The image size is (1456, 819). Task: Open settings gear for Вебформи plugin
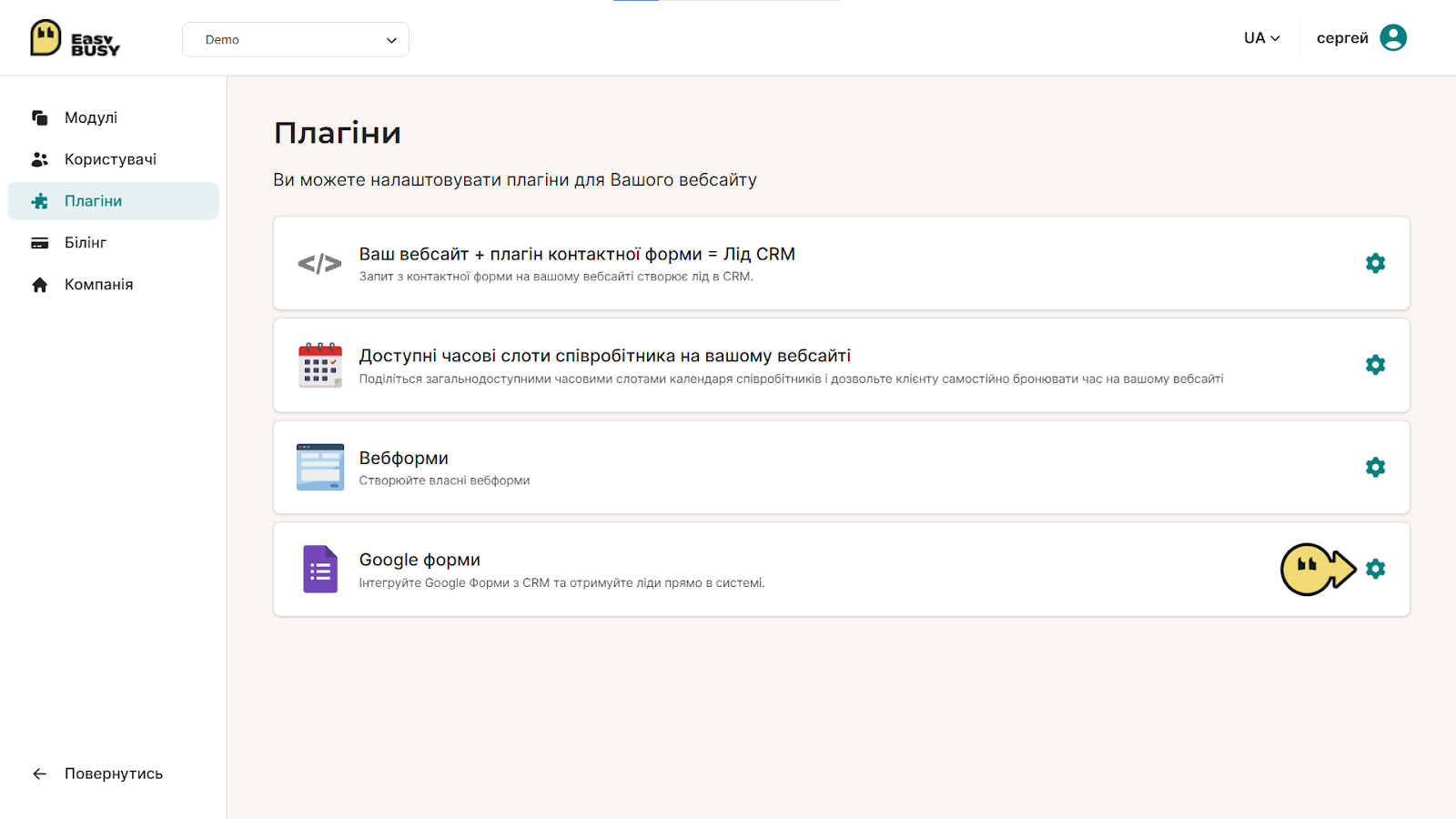1375,467
